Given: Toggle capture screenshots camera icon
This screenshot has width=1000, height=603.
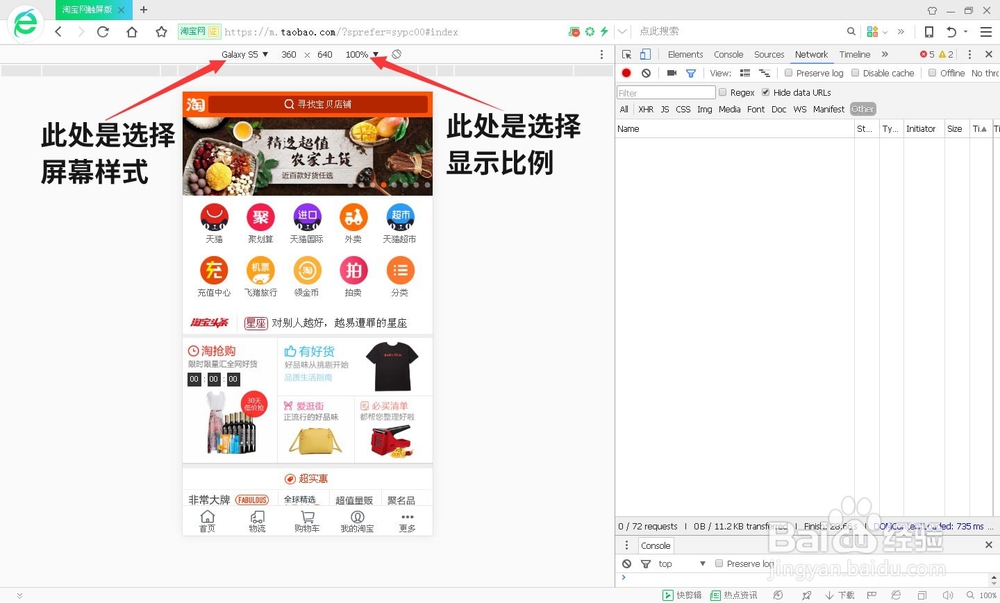Looking at the screenshot, I should point(672,73).
